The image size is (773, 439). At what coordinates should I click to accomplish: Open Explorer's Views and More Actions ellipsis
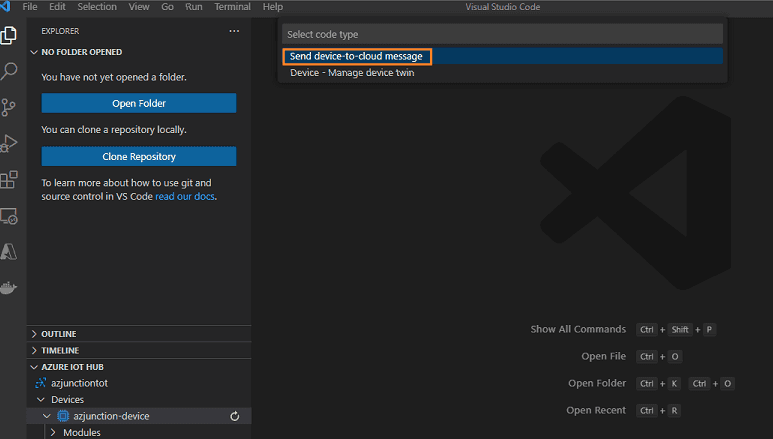pos(234,31)
